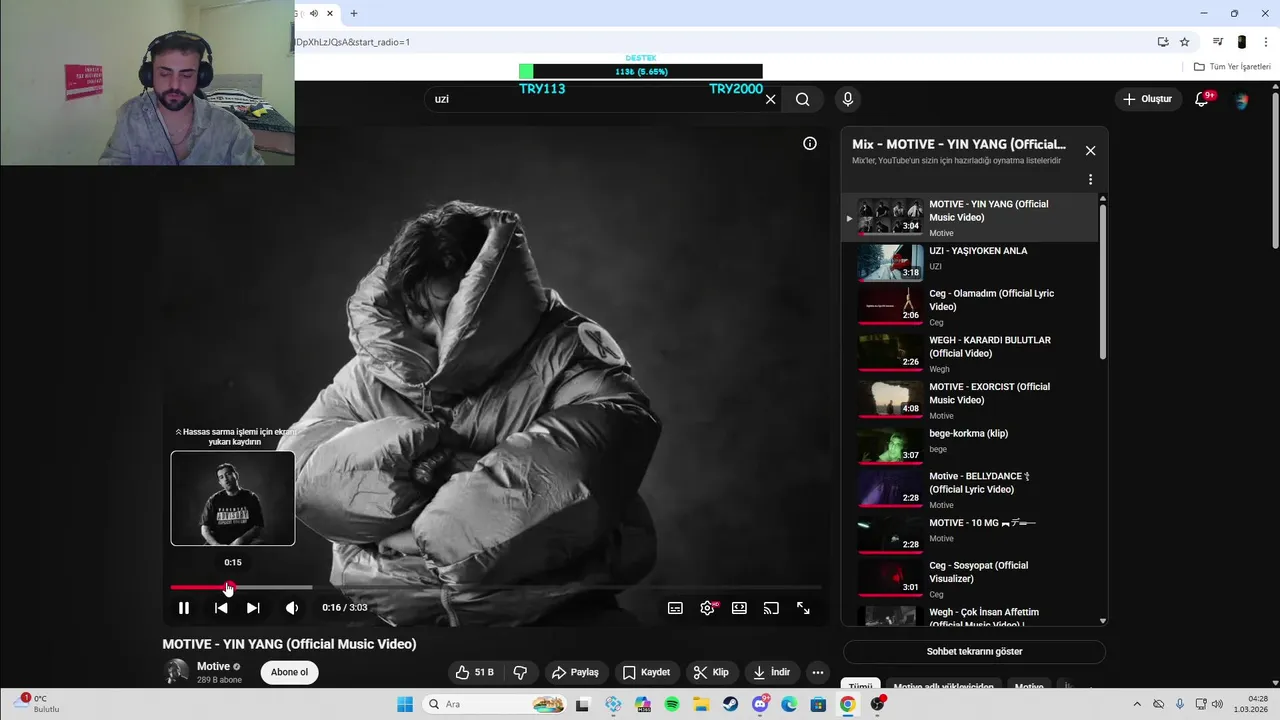Clear the search box text
This screenshot has height=720, width=1280.
[770, 99]
